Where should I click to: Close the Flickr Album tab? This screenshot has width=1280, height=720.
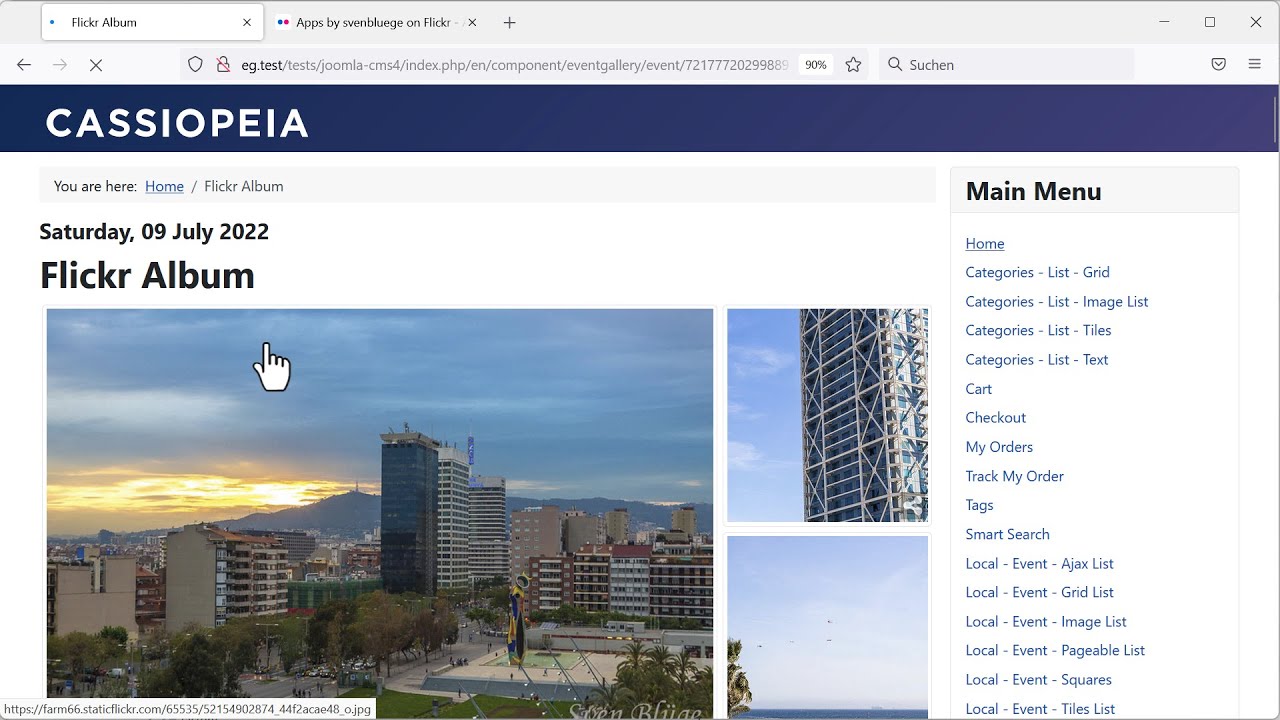[x=247, y=22]
